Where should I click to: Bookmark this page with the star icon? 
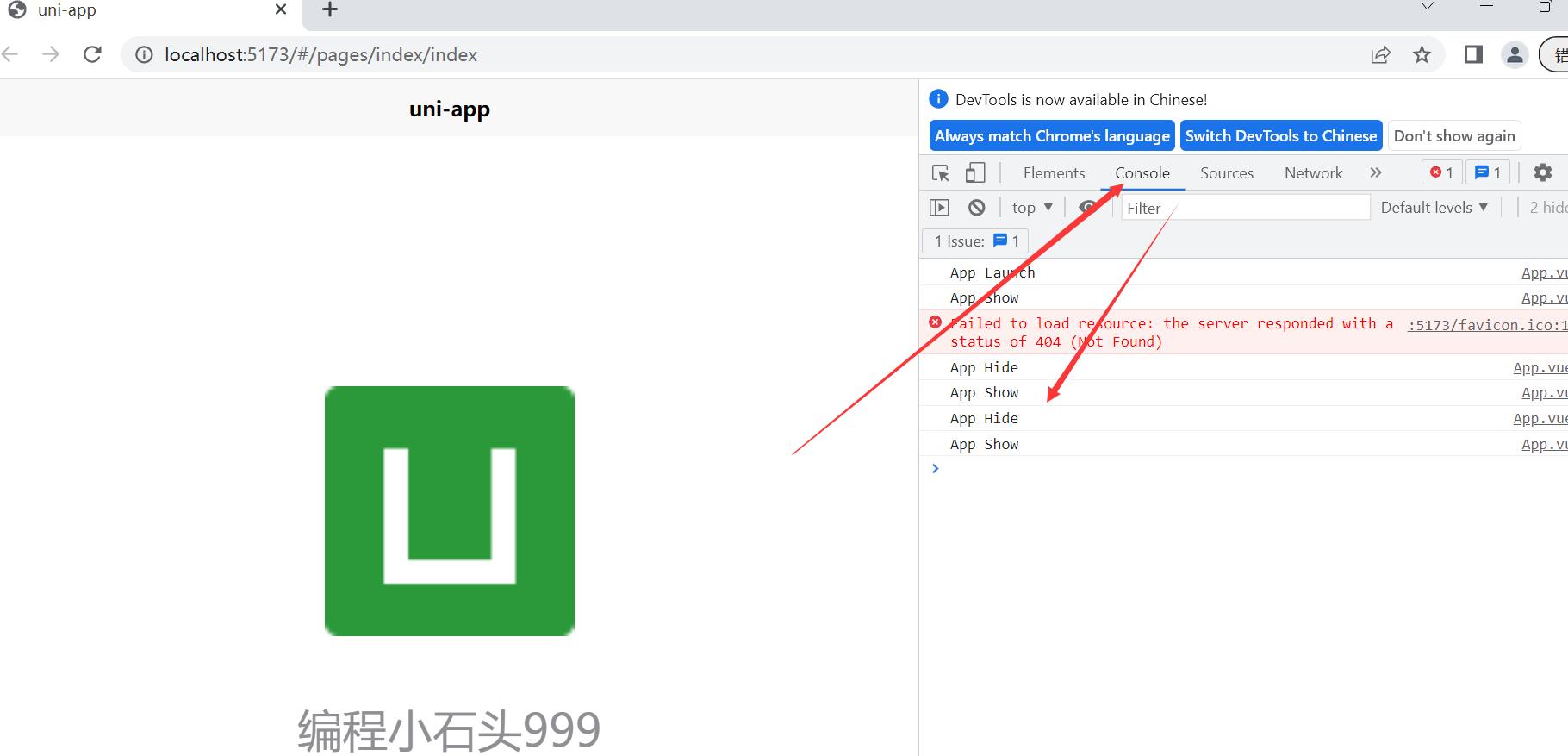tap(1422, 54)
